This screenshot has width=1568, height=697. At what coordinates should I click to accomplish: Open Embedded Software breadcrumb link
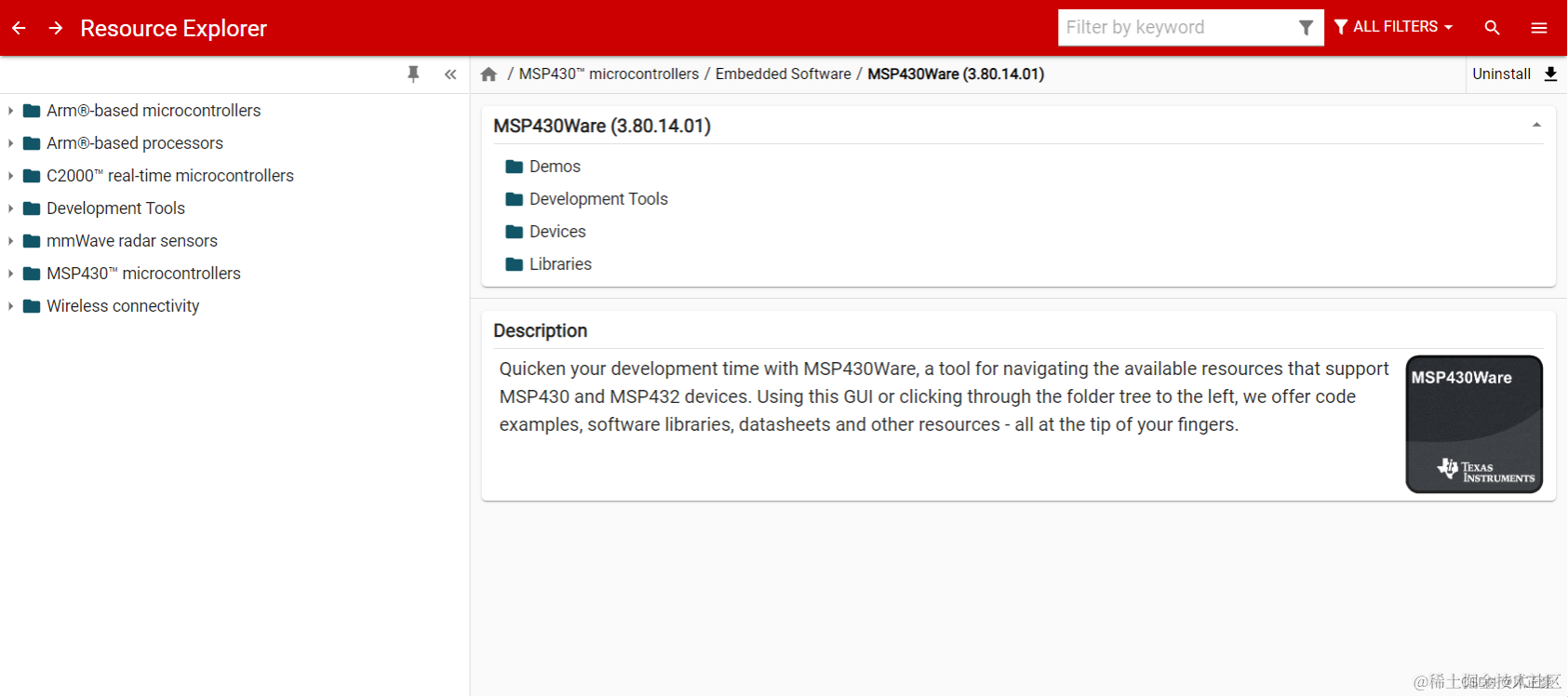[784, 74]
